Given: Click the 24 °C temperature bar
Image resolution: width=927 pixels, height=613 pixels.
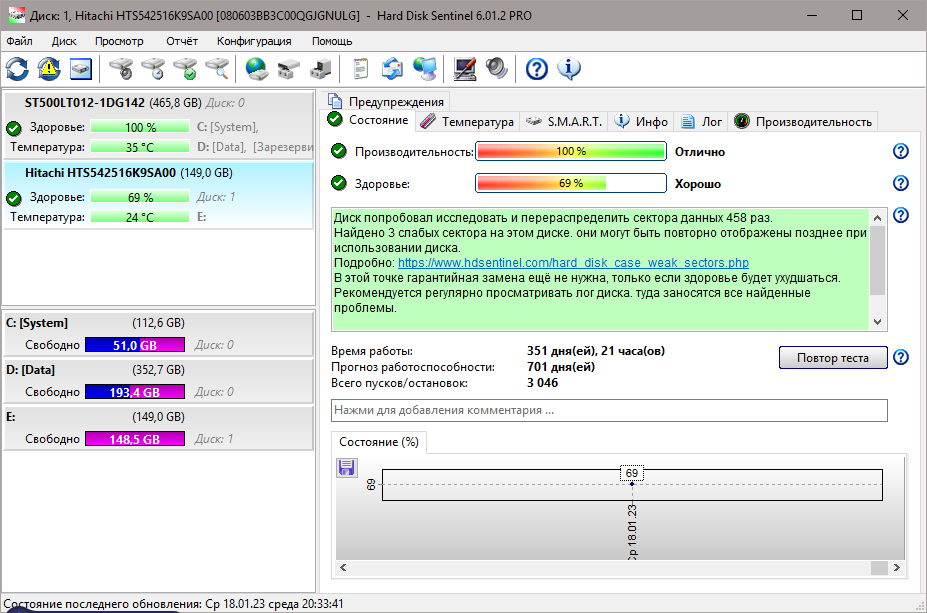Looking at the screenshot, I should [x=140, y=218].
